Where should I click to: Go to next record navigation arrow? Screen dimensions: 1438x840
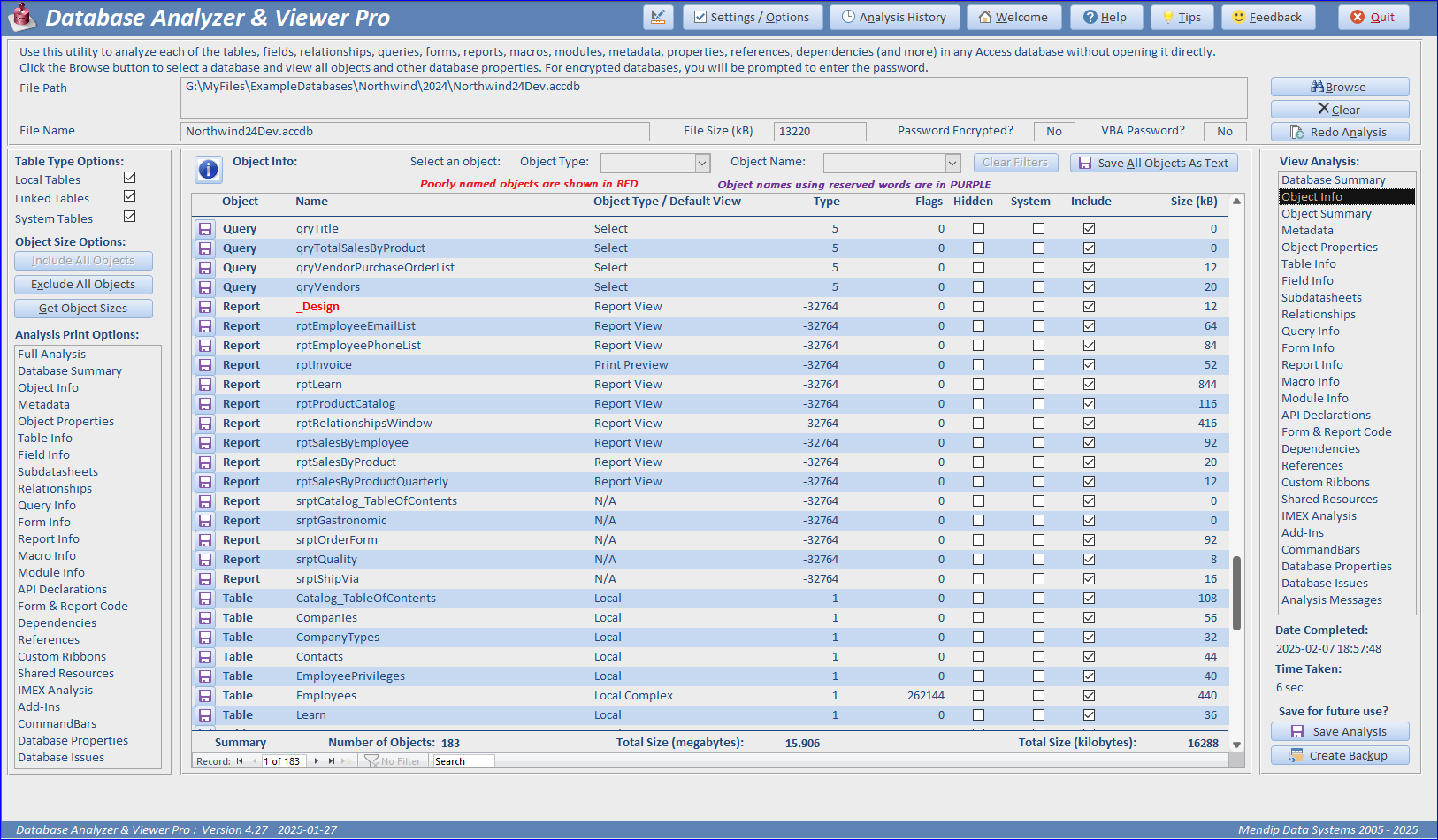317,761
